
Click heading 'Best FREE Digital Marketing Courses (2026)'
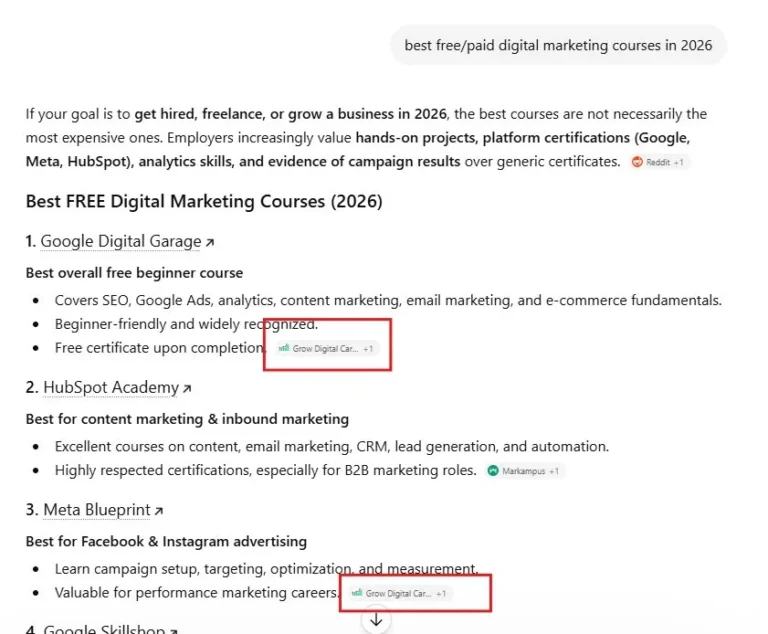(x=204, y=201)
